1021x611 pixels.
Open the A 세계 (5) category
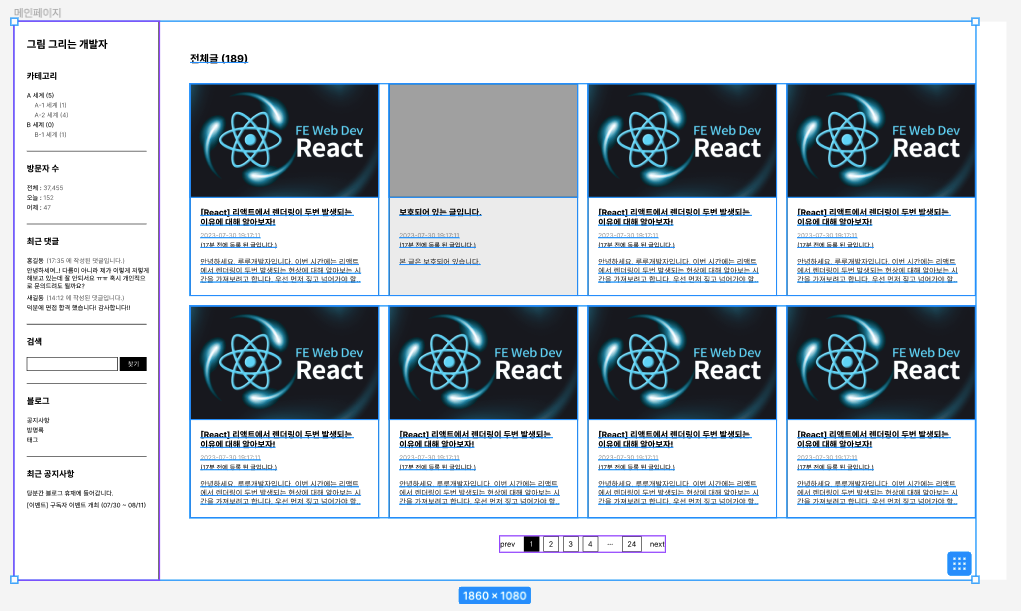[40, 95]
